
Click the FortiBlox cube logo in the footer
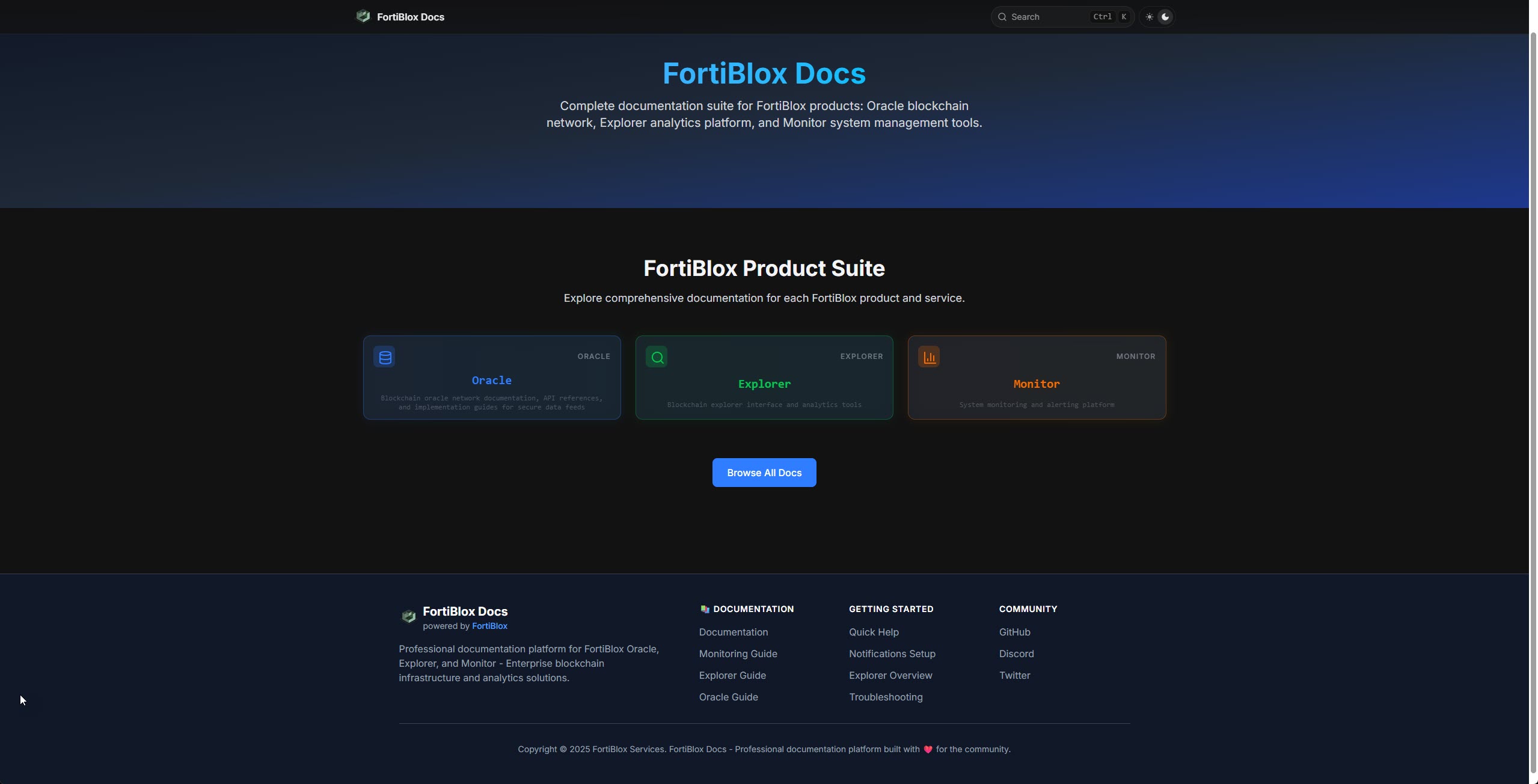409,617
